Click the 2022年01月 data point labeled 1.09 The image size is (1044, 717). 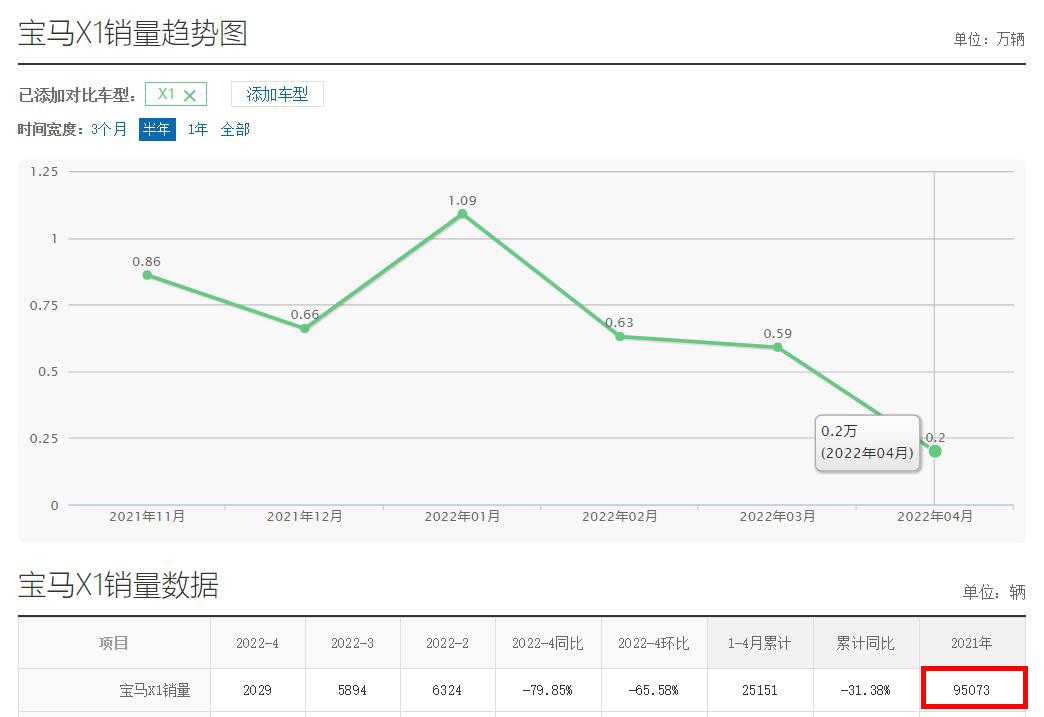pyautogui.click(x=462, y=214)
